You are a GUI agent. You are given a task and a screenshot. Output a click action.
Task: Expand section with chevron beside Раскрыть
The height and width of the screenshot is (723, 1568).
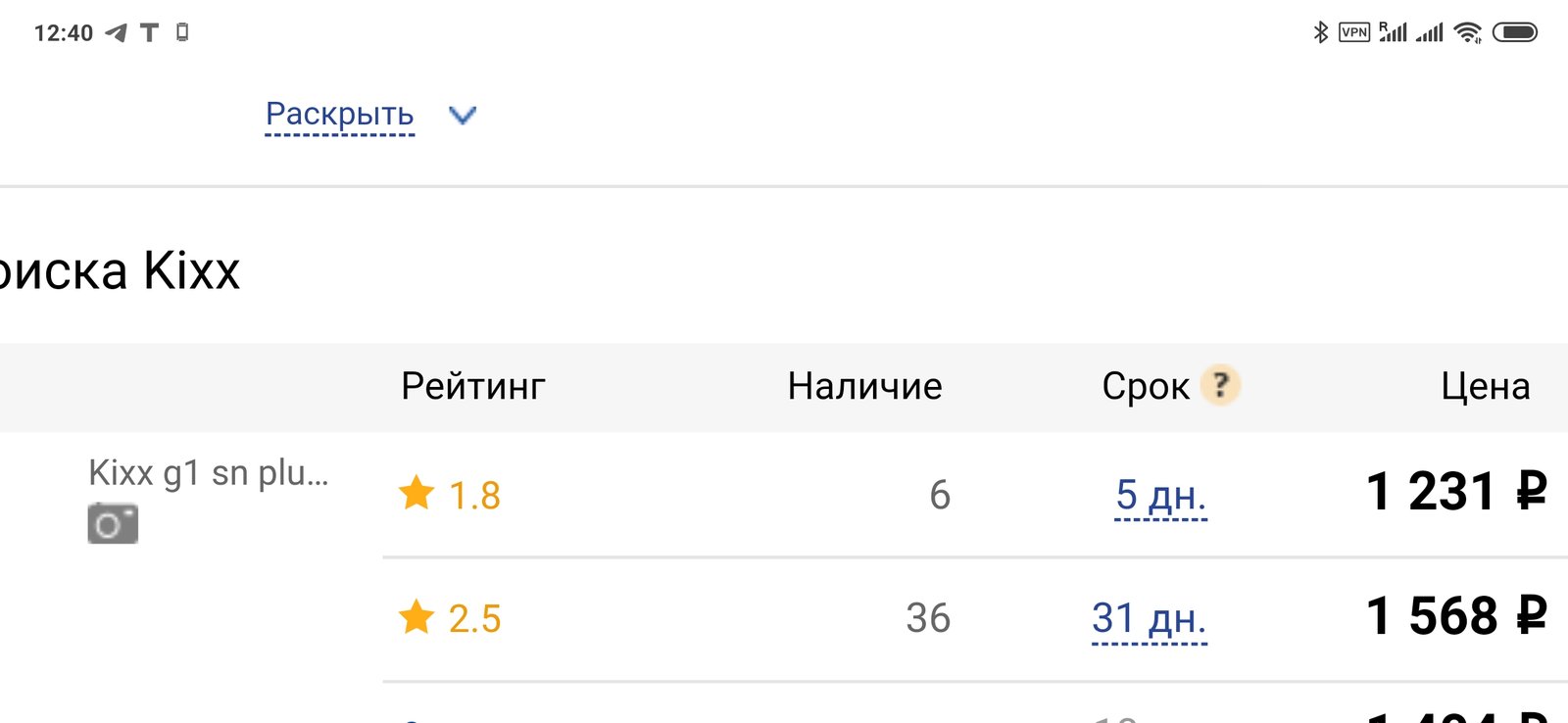click(463, 116)
